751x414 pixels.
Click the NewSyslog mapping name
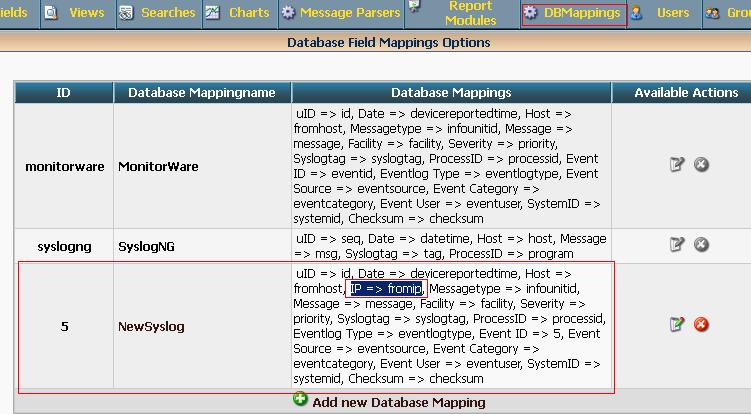coord(151,326)
